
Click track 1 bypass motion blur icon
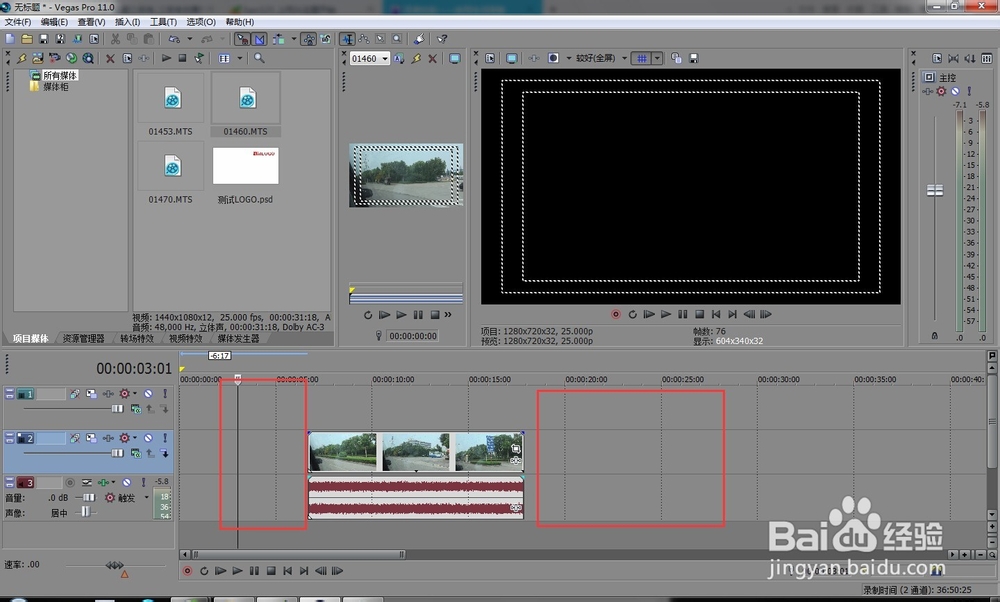click(x=75, y=394)
